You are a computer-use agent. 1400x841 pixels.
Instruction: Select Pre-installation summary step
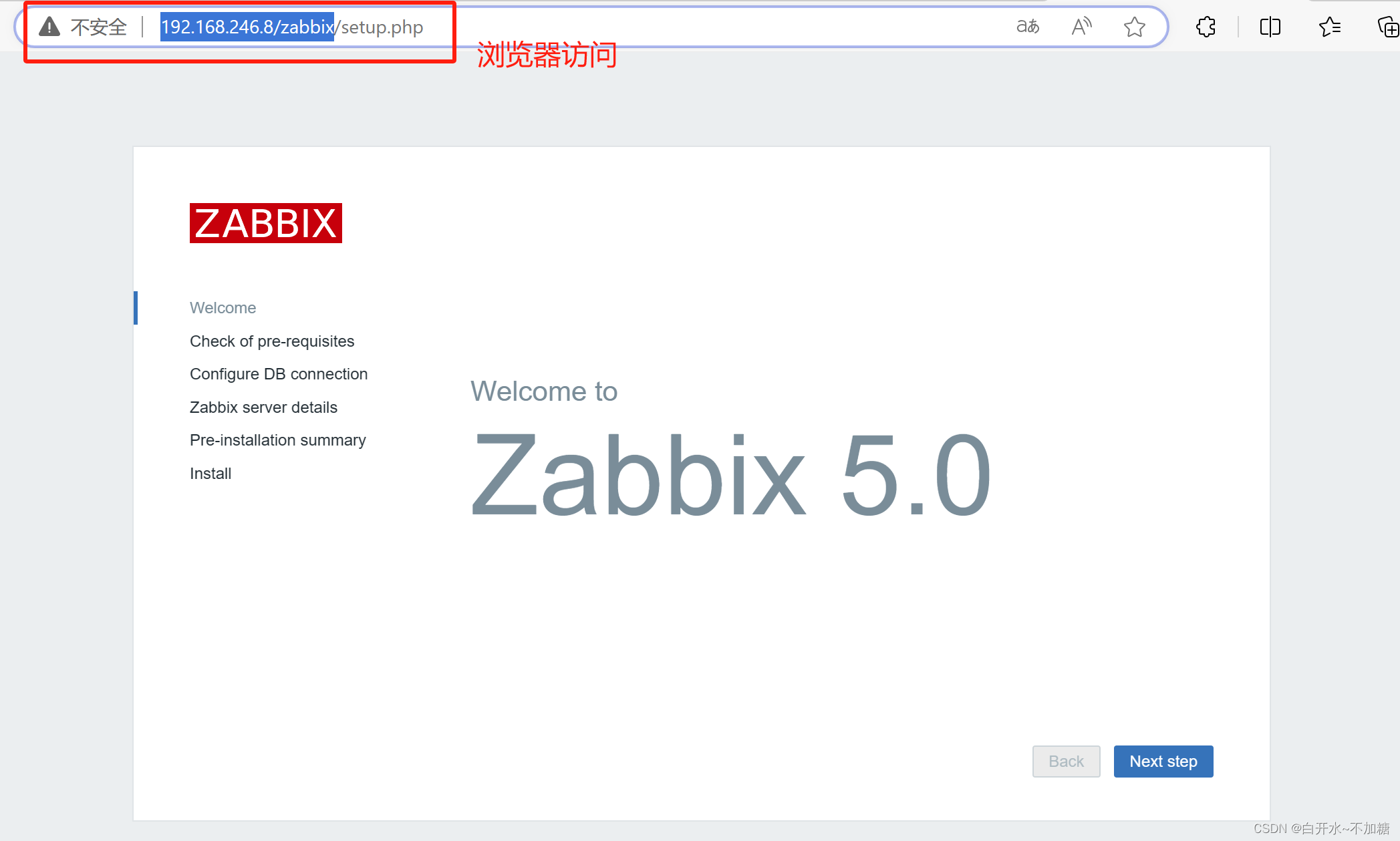click(277, 440)
